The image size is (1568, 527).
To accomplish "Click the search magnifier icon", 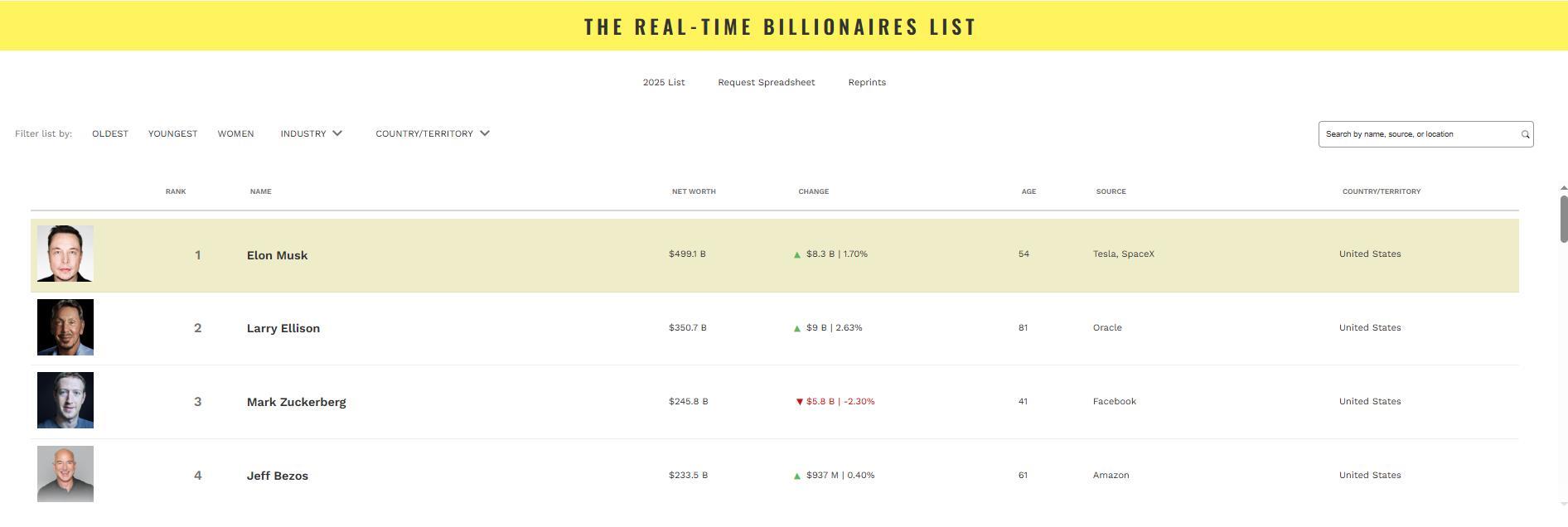I will click(1525, 134).
